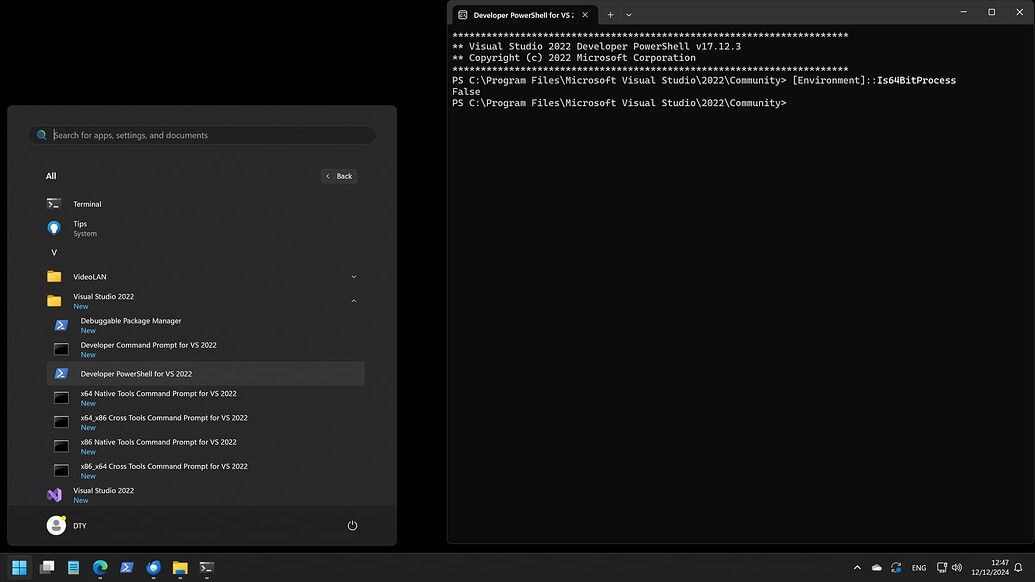
Task: Open Microsoft Edge from the taskbar
Action: [x=100, y=567]
